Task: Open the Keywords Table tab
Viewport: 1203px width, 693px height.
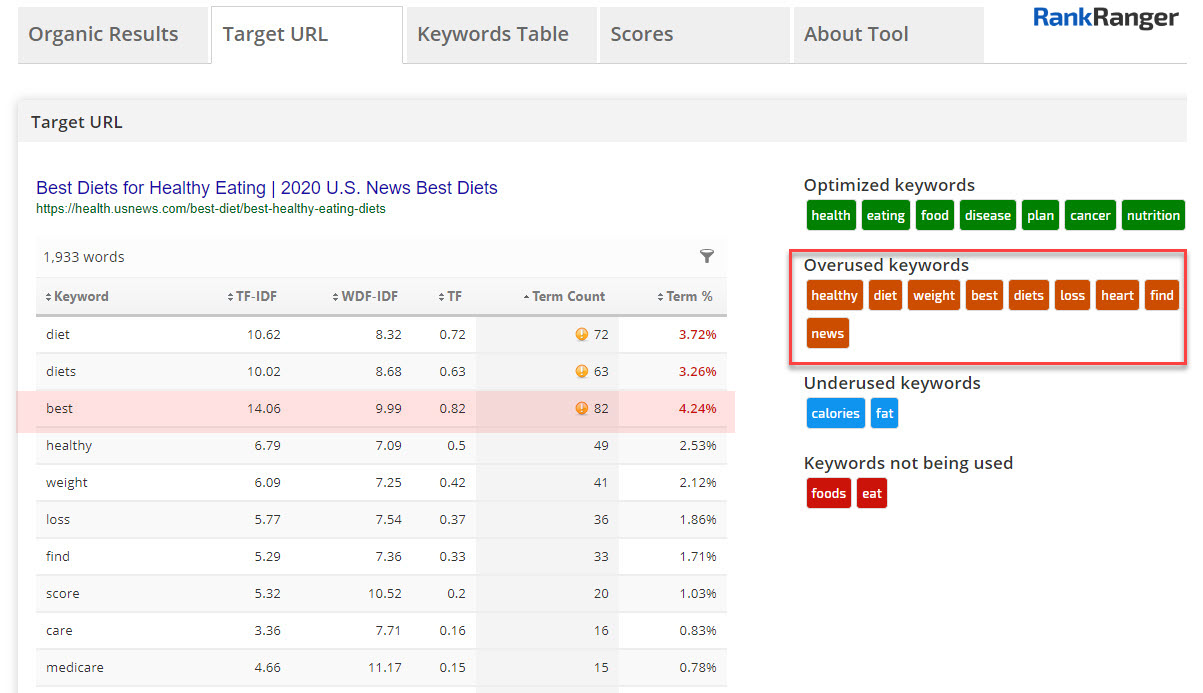Action: (x=493, y=35)
